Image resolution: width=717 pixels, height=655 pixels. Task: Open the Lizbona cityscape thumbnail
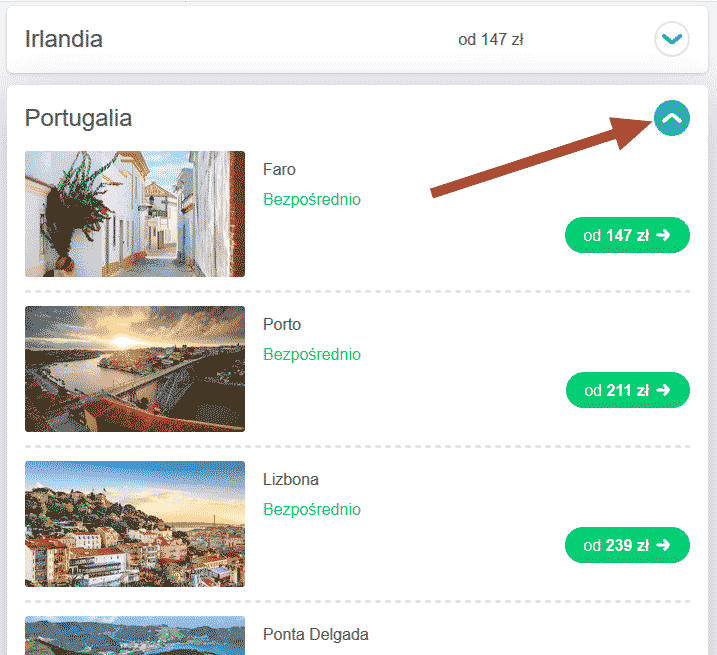[x=135, y=524]
